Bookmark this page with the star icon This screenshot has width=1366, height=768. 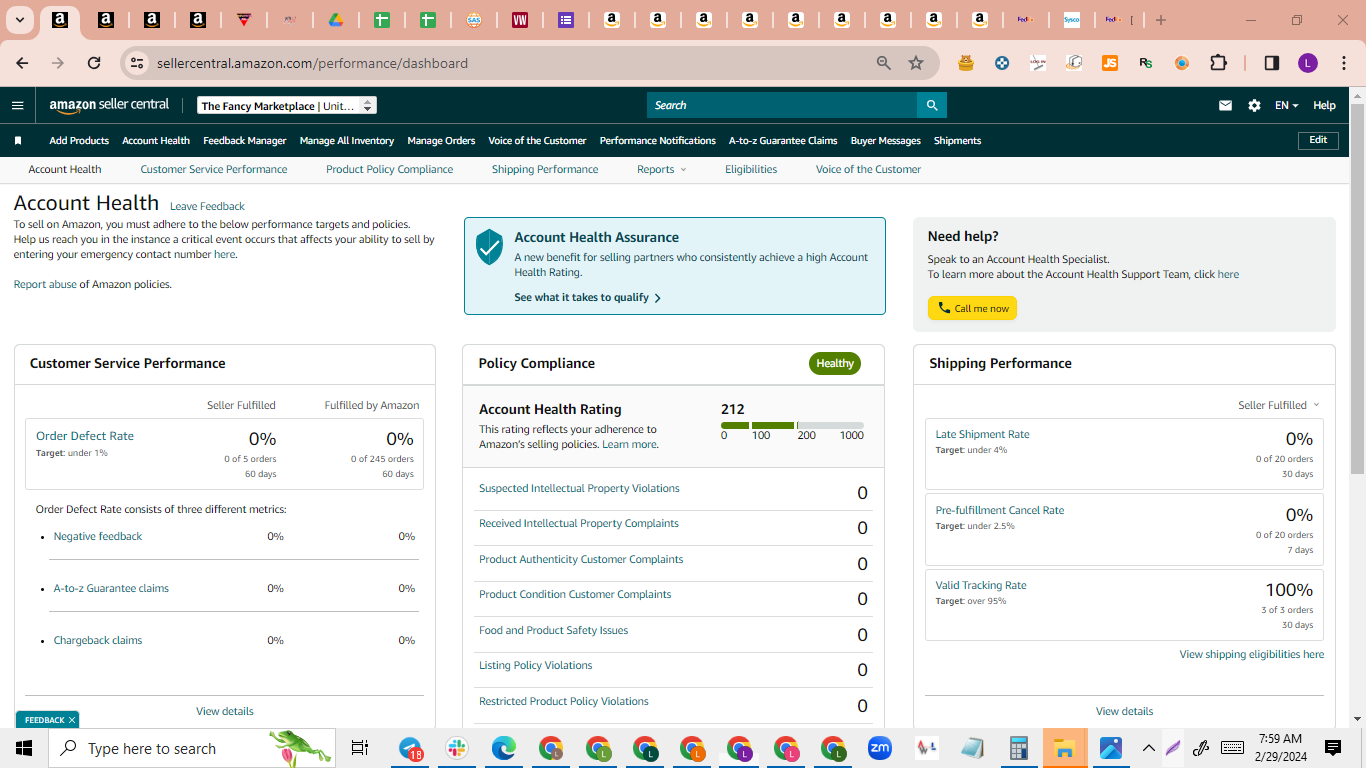(916, 63)
